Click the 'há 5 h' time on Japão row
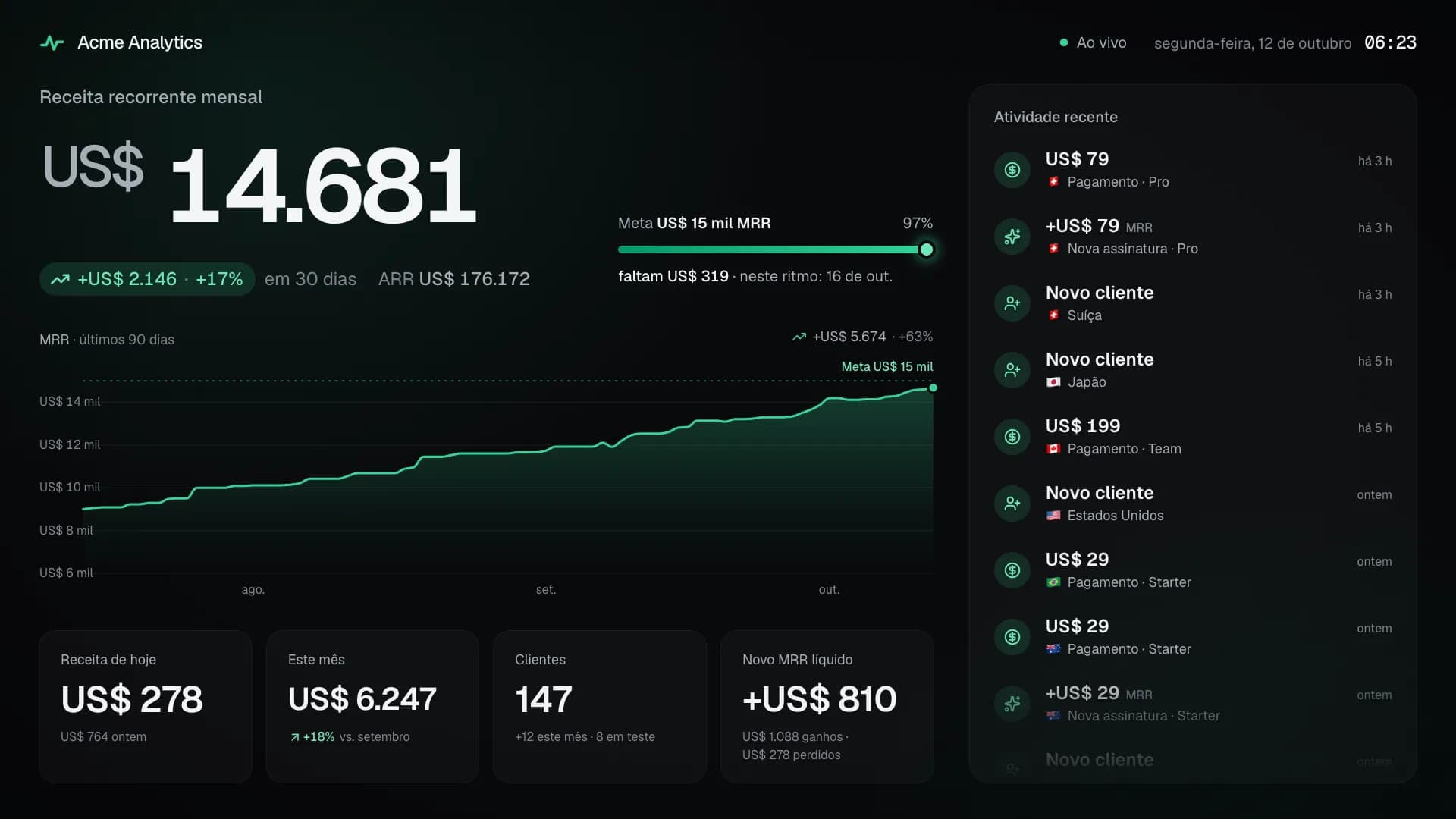 pyautogui.click(x=1375, y=362)
